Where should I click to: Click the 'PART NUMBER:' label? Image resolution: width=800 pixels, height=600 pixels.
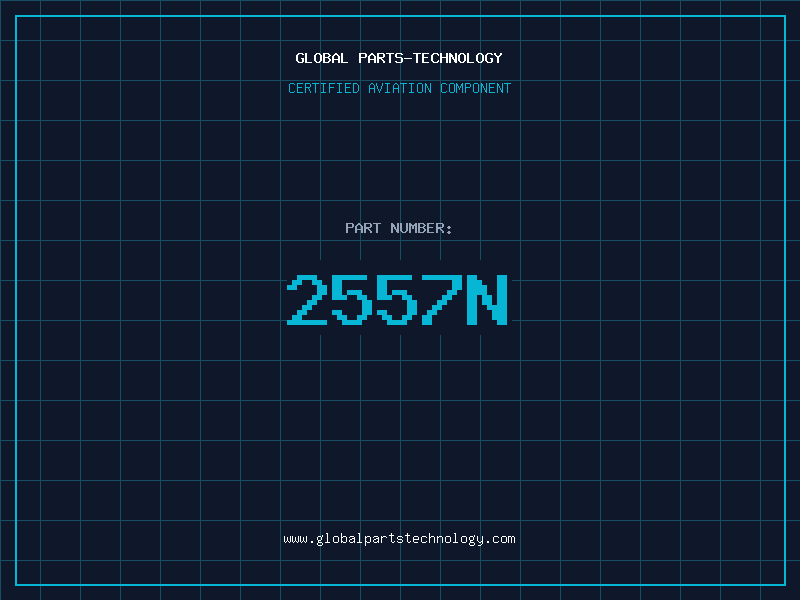click(398, 228)
